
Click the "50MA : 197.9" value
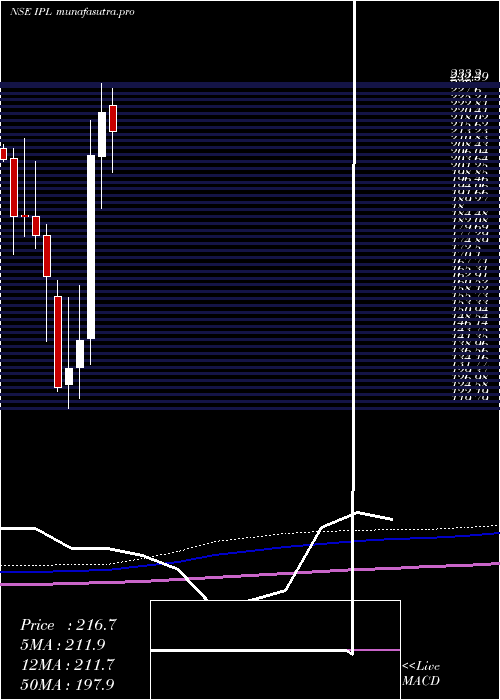pos(69,684)
